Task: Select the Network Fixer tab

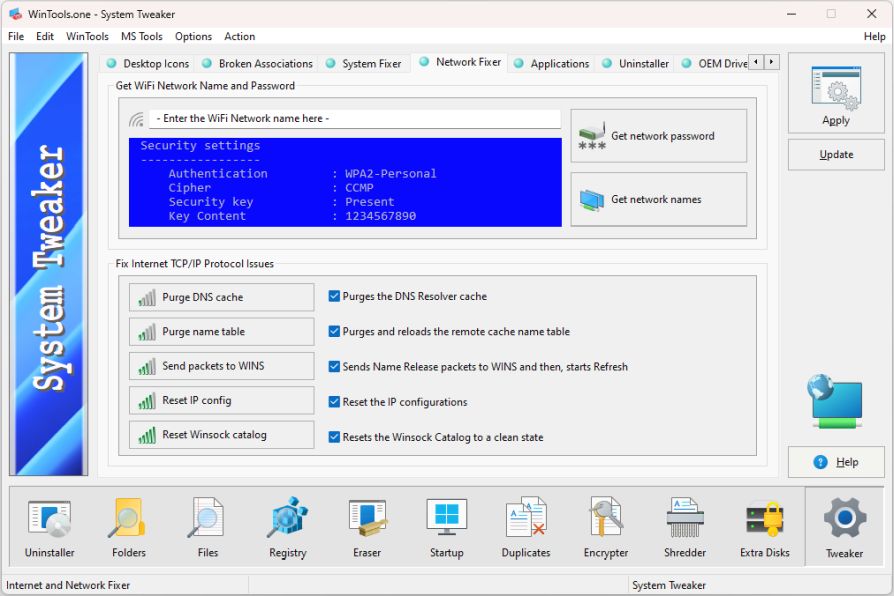Action: [x=460, y=62]
